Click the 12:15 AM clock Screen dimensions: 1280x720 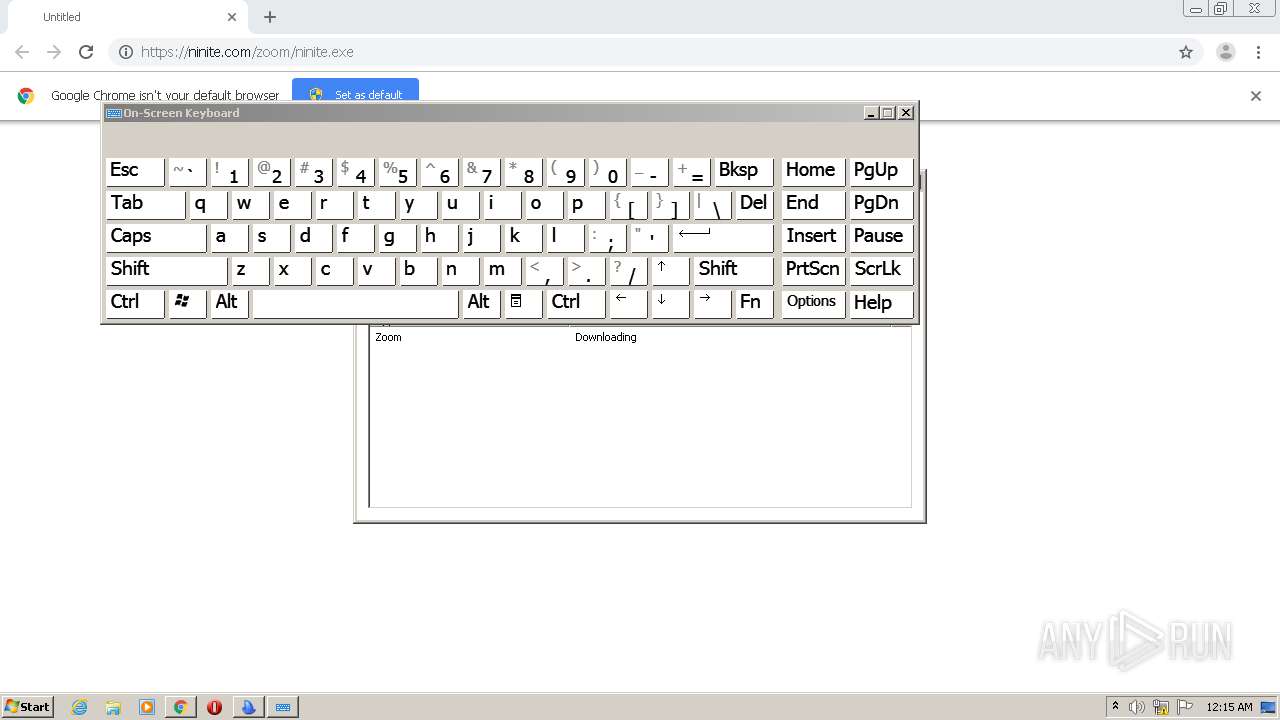pyautogui.click(x=1229, y=707)
